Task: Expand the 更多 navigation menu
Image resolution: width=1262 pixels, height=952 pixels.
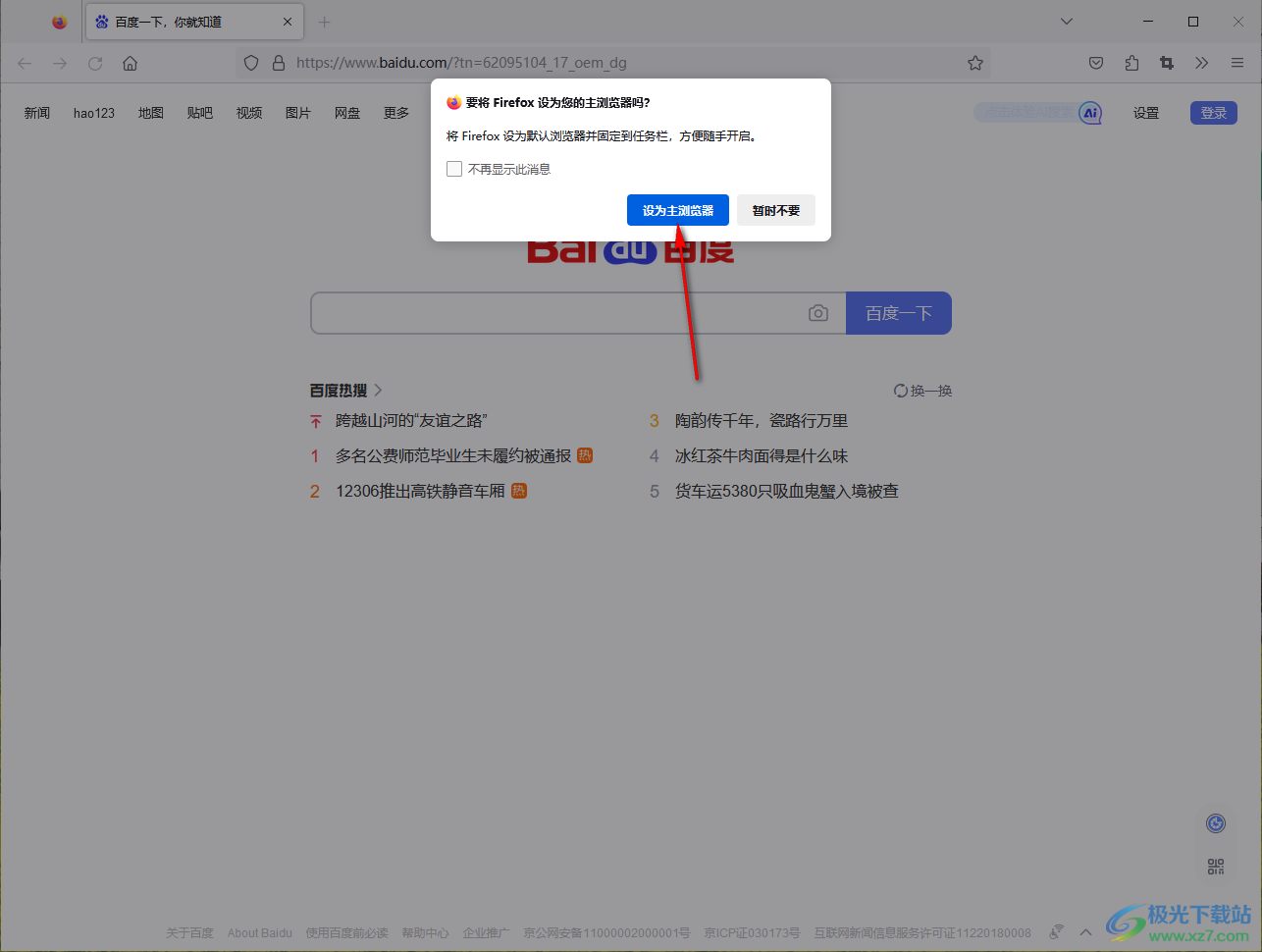Action: pyautogui.click(x=396, y=113)
